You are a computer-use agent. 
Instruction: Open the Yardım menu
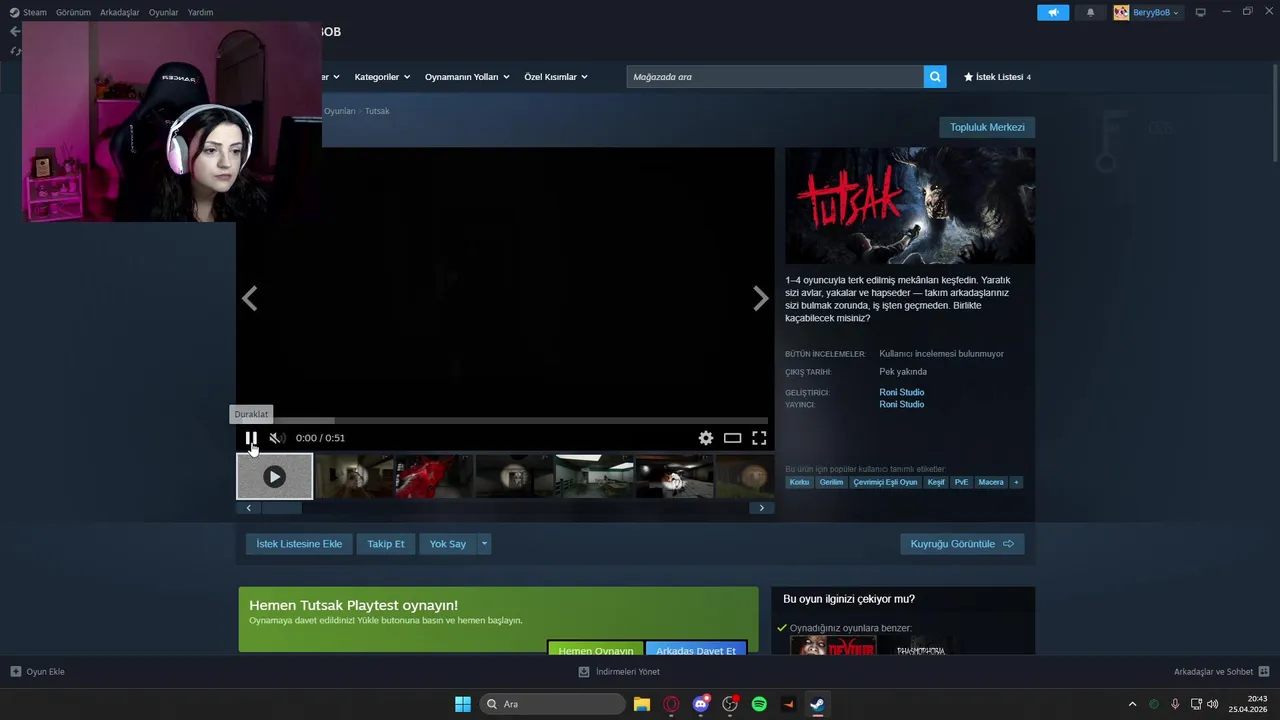(x=200, y=12)
